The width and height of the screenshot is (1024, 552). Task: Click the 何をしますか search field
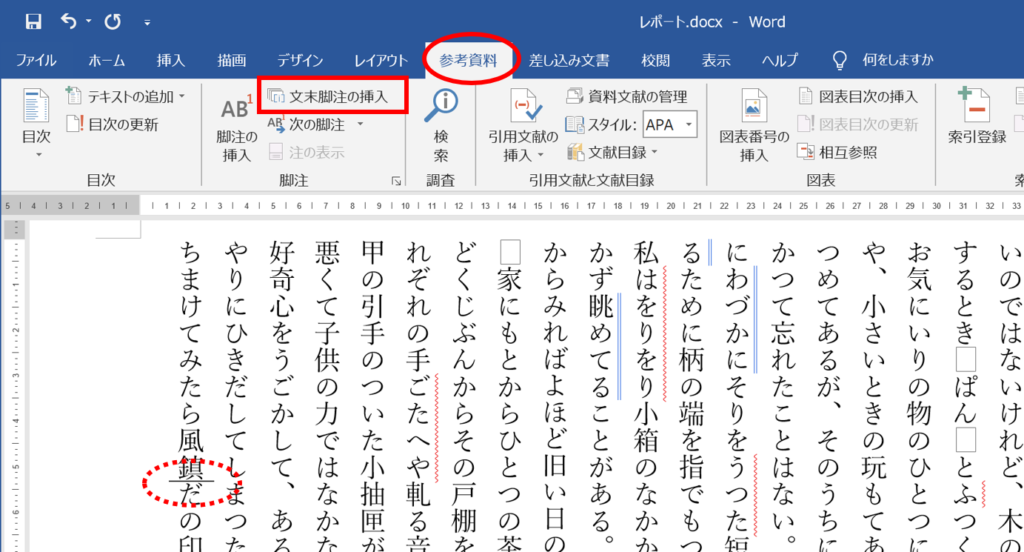coord(897,60)
